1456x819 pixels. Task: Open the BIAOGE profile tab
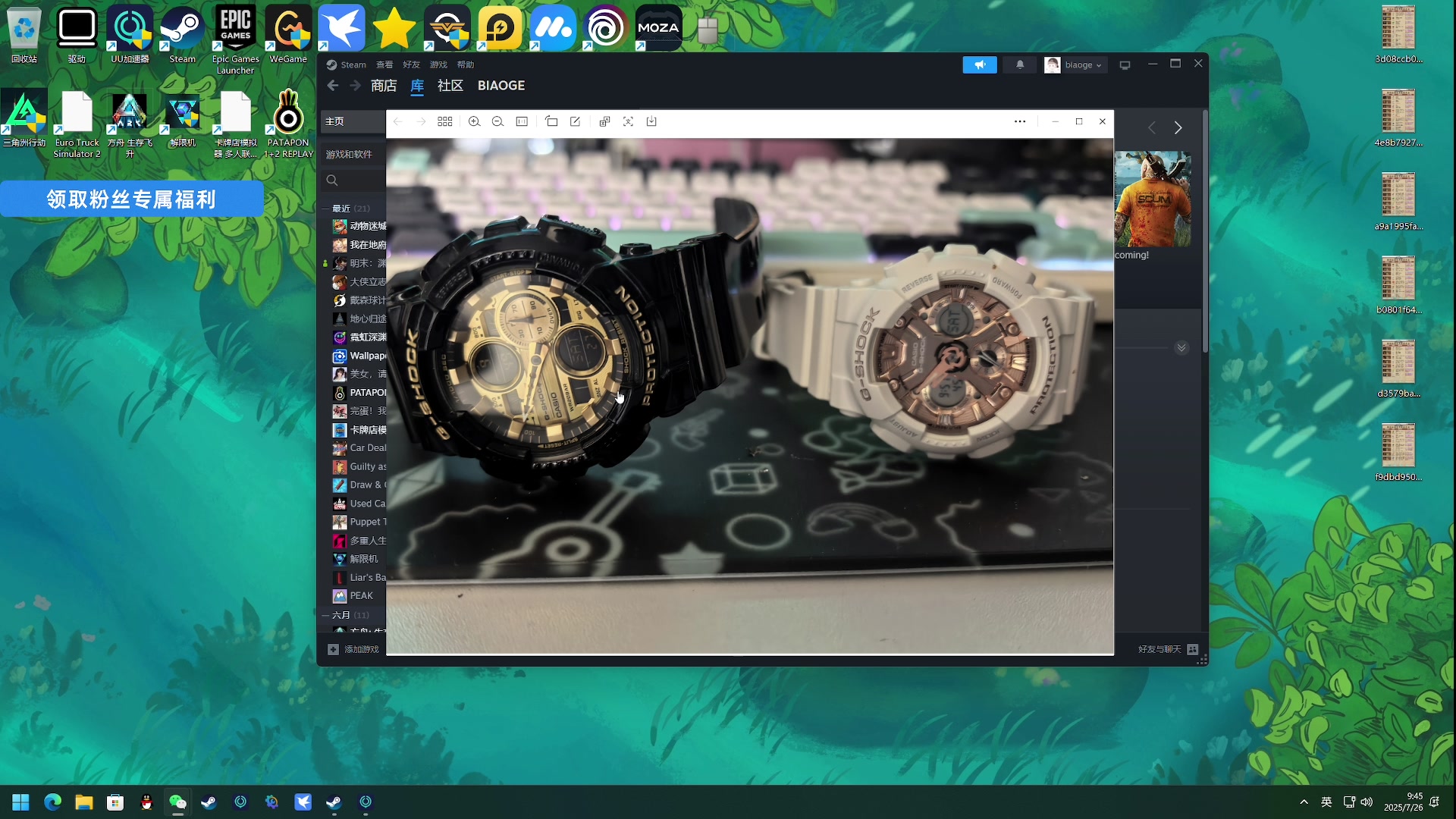coord(501,86)
